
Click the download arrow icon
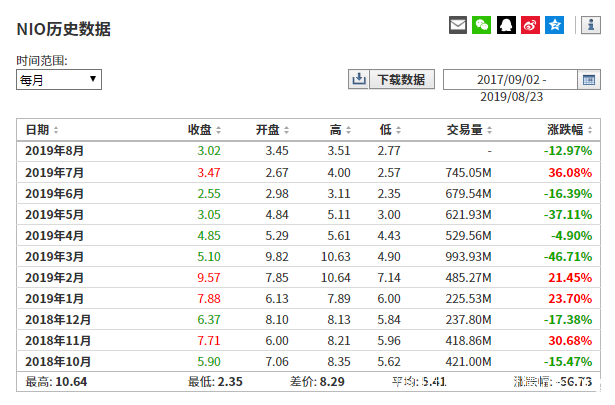coord(358,80)
